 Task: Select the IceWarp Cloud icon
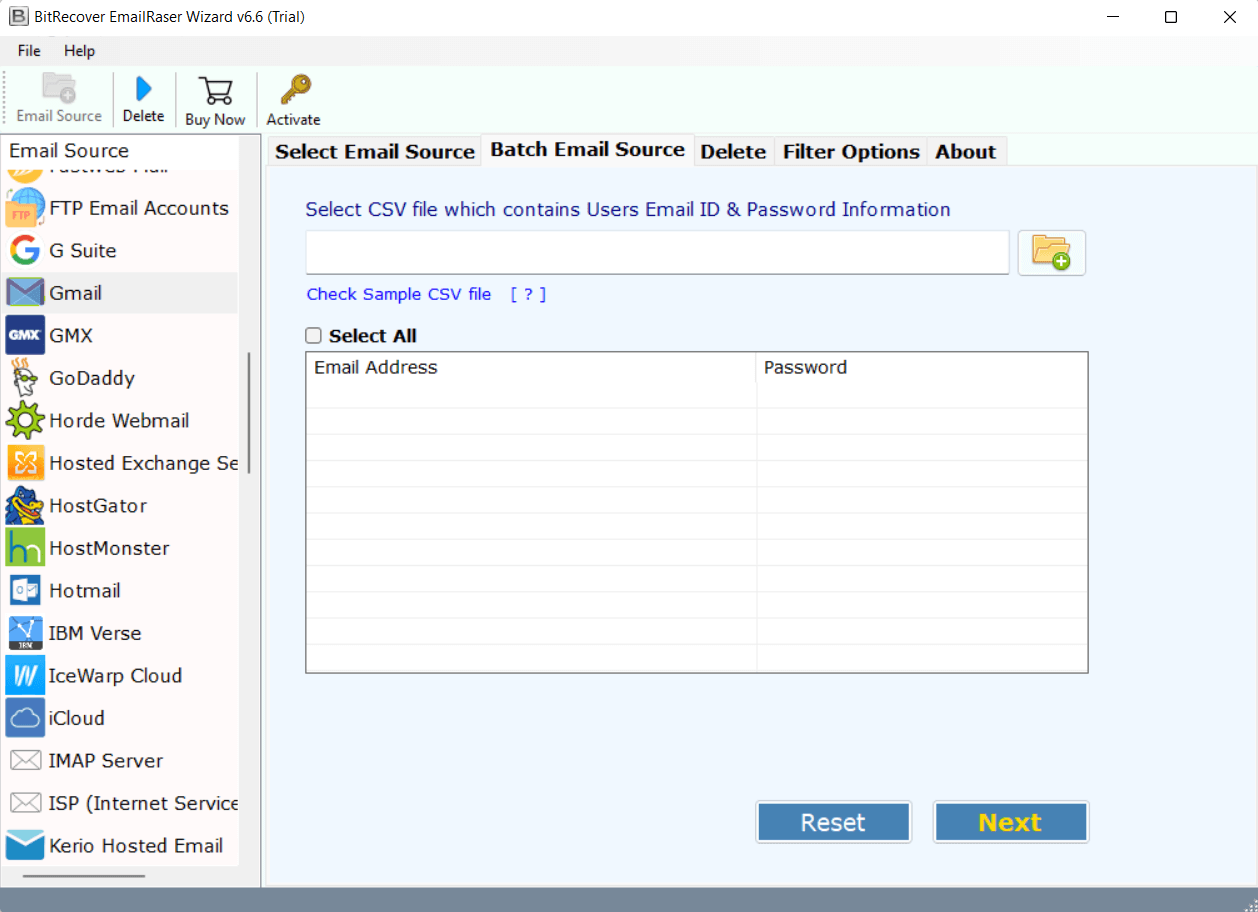[x=25, y=675]
